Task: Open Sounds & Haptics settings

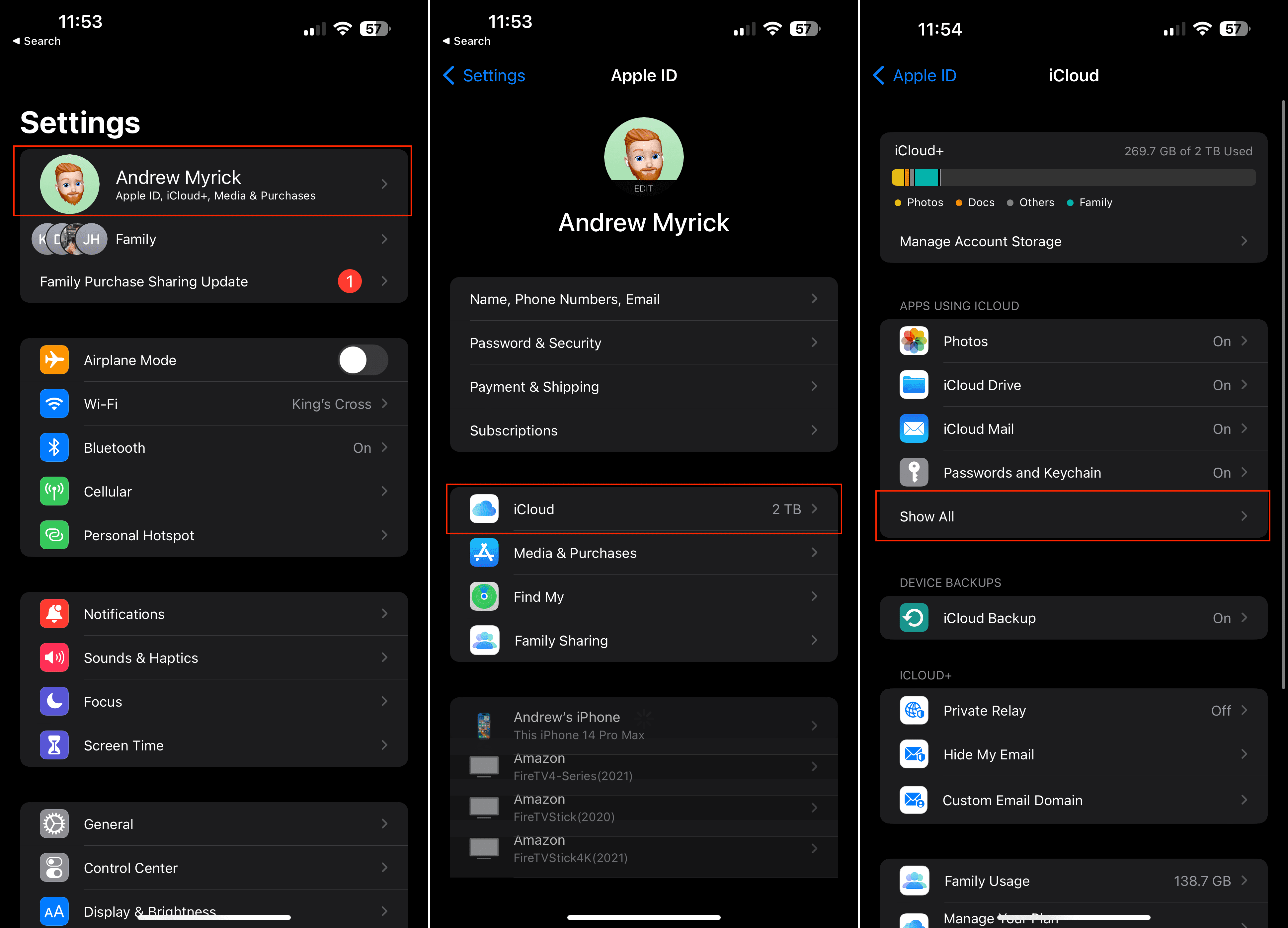Action: point(213,657)
